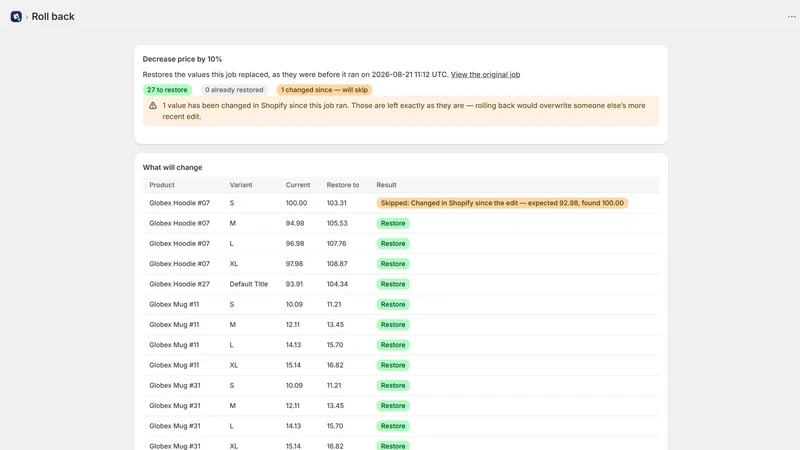Click the warning triangle icon in the banner
The width and height of the screenshot is (800, 450).
click(153, 106)
